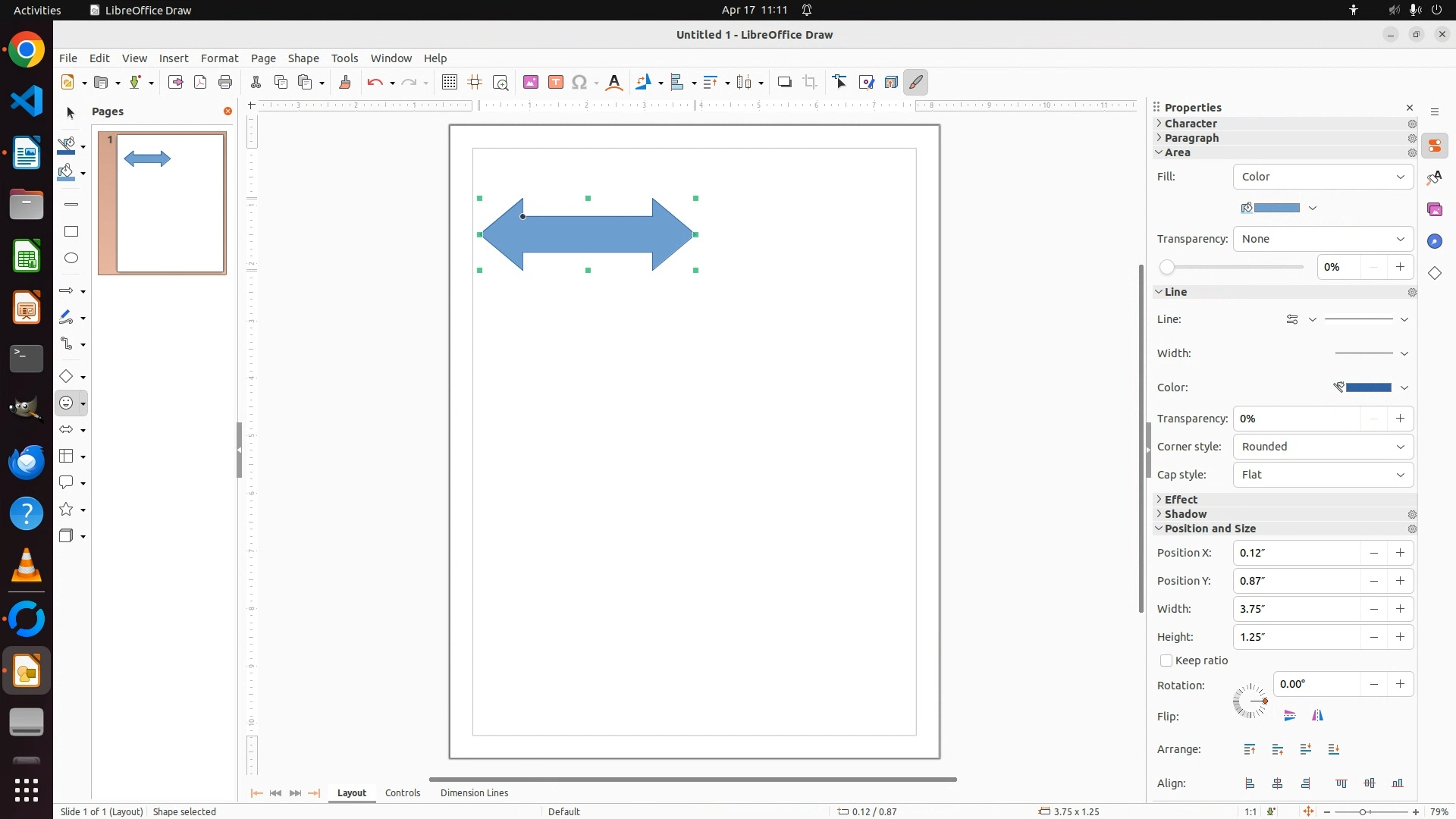Open the Fill type dropdown
Viewport: 1456px width, 819px height.
[1323, 177]
